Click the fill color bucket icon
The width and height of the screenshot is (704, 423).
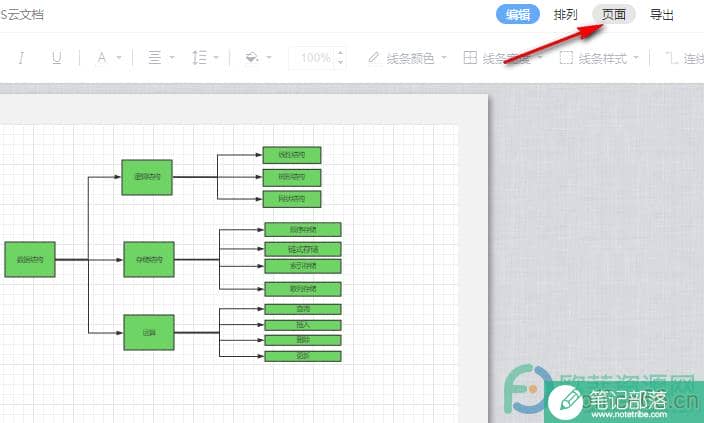point(251,57)
